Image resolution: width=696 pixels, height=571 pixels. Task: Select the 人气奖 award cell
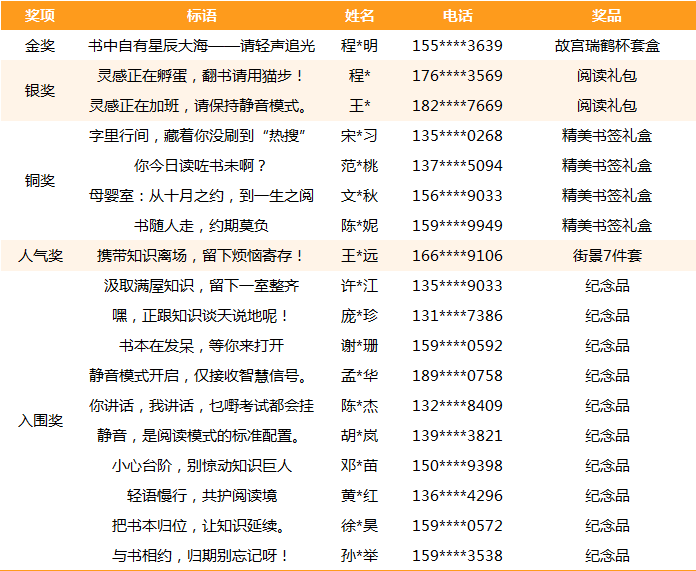(x=40, y=256)
